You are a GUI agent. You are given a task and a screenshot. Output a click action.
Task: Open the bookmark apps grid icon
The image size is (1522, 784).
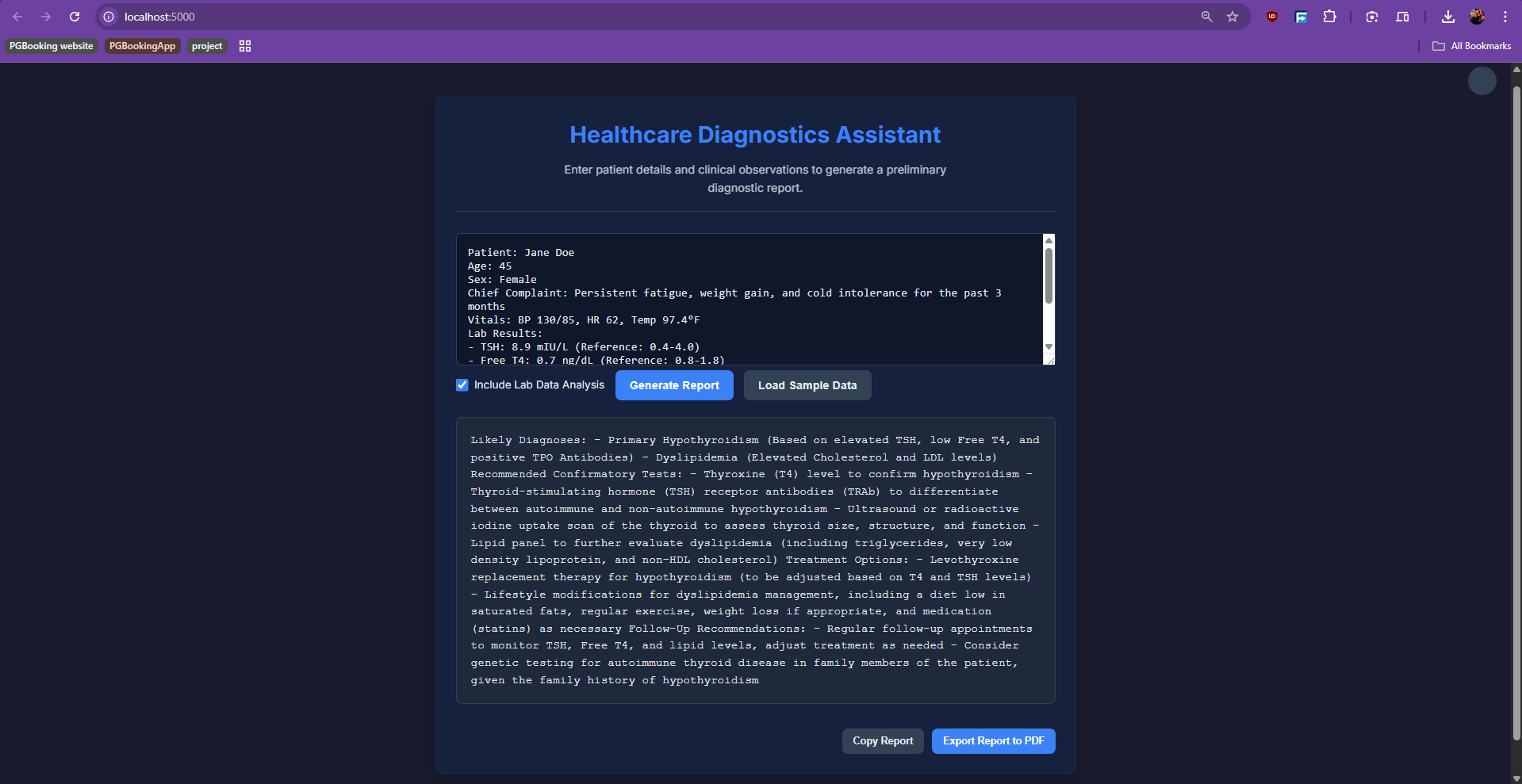pos(245,46)
